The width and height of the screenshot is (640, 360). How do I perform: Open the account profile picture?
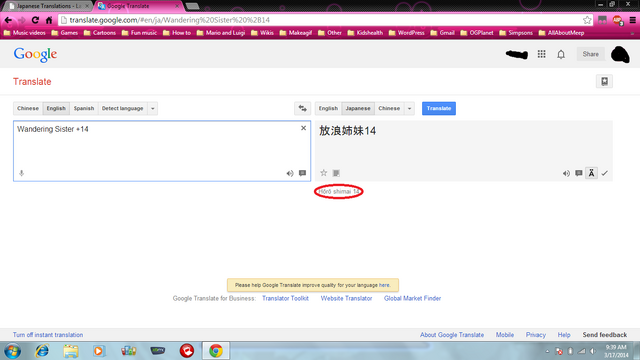coord(620,54)
